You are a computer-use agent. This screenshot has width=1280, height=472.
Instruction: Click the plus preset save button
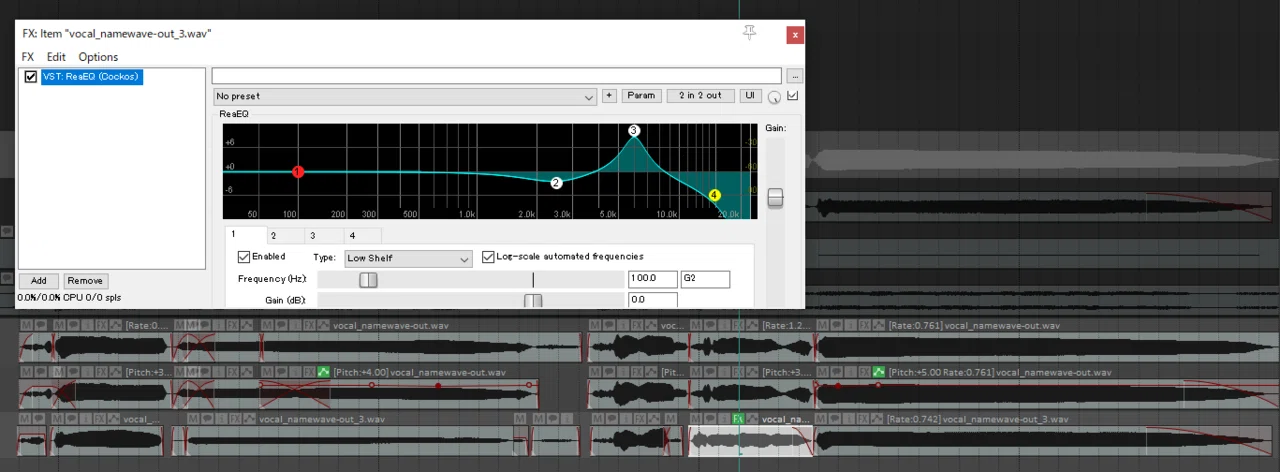coord(609,96)
